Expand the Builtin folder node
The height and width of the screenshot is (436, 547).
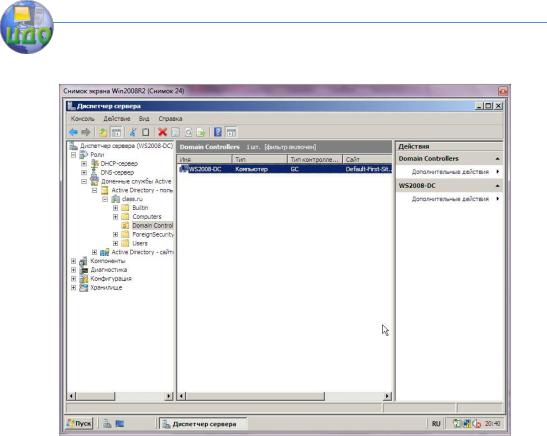coord(115,208)
